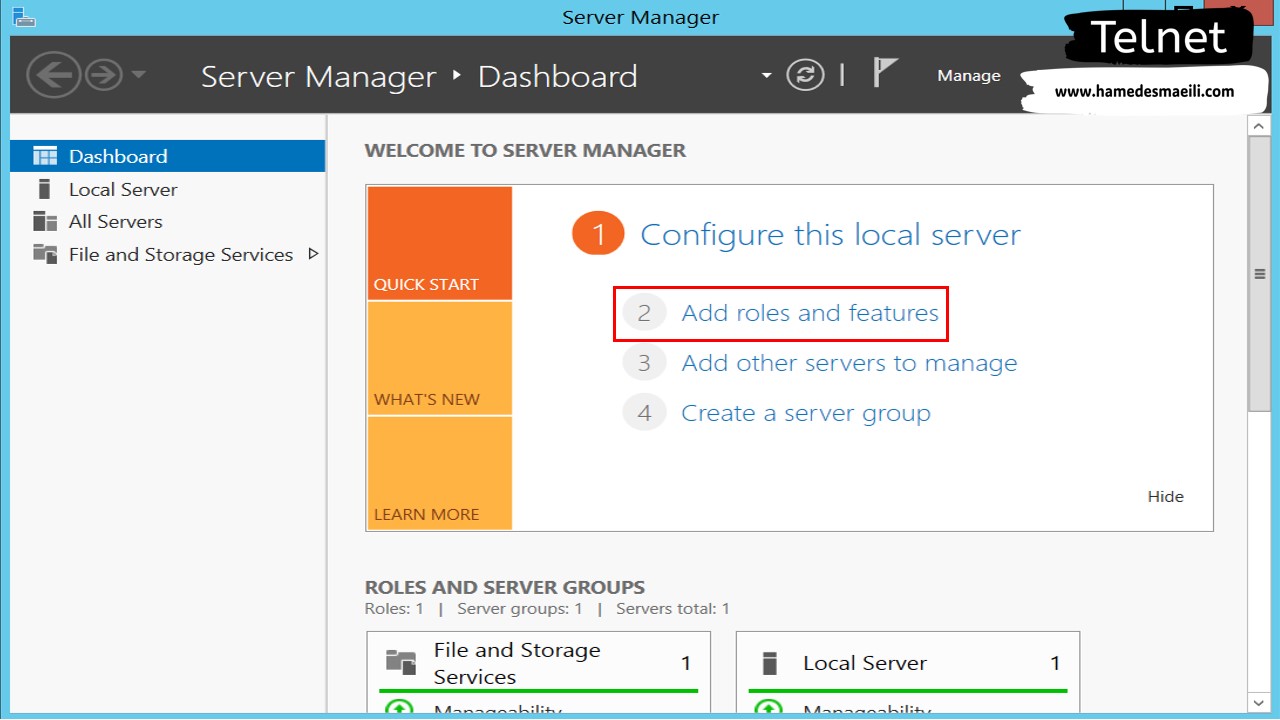Click File and Storage manageability status icon
Screen dimensions: 1280x720
coord(399,708)
